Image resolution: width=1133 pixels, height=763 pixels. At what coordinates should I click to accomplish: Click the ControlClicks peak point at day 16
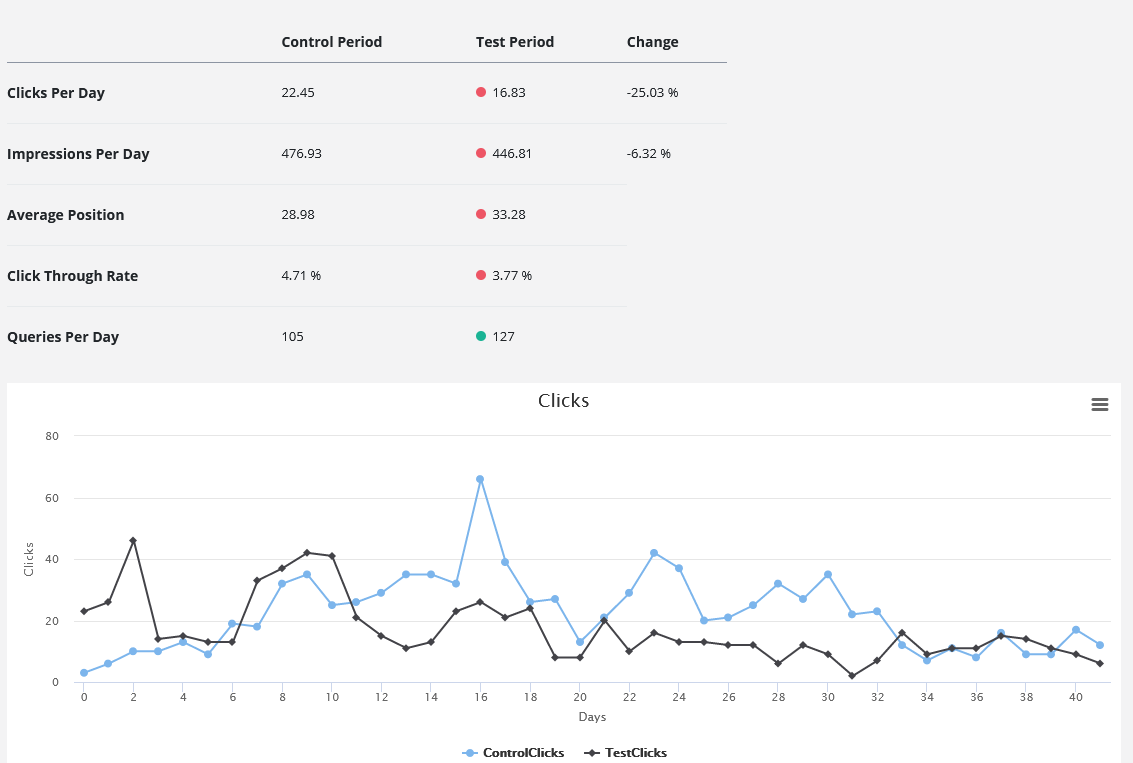click(480, 479)
